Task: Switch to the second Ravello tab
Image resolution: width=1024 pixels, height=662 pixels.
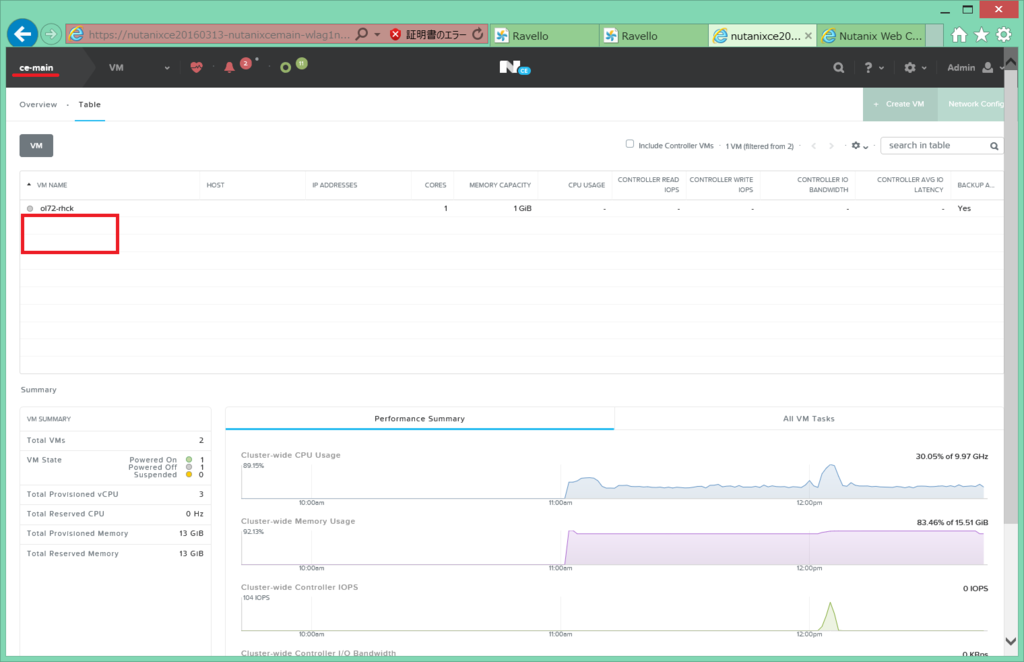Action: click(654, 36)
